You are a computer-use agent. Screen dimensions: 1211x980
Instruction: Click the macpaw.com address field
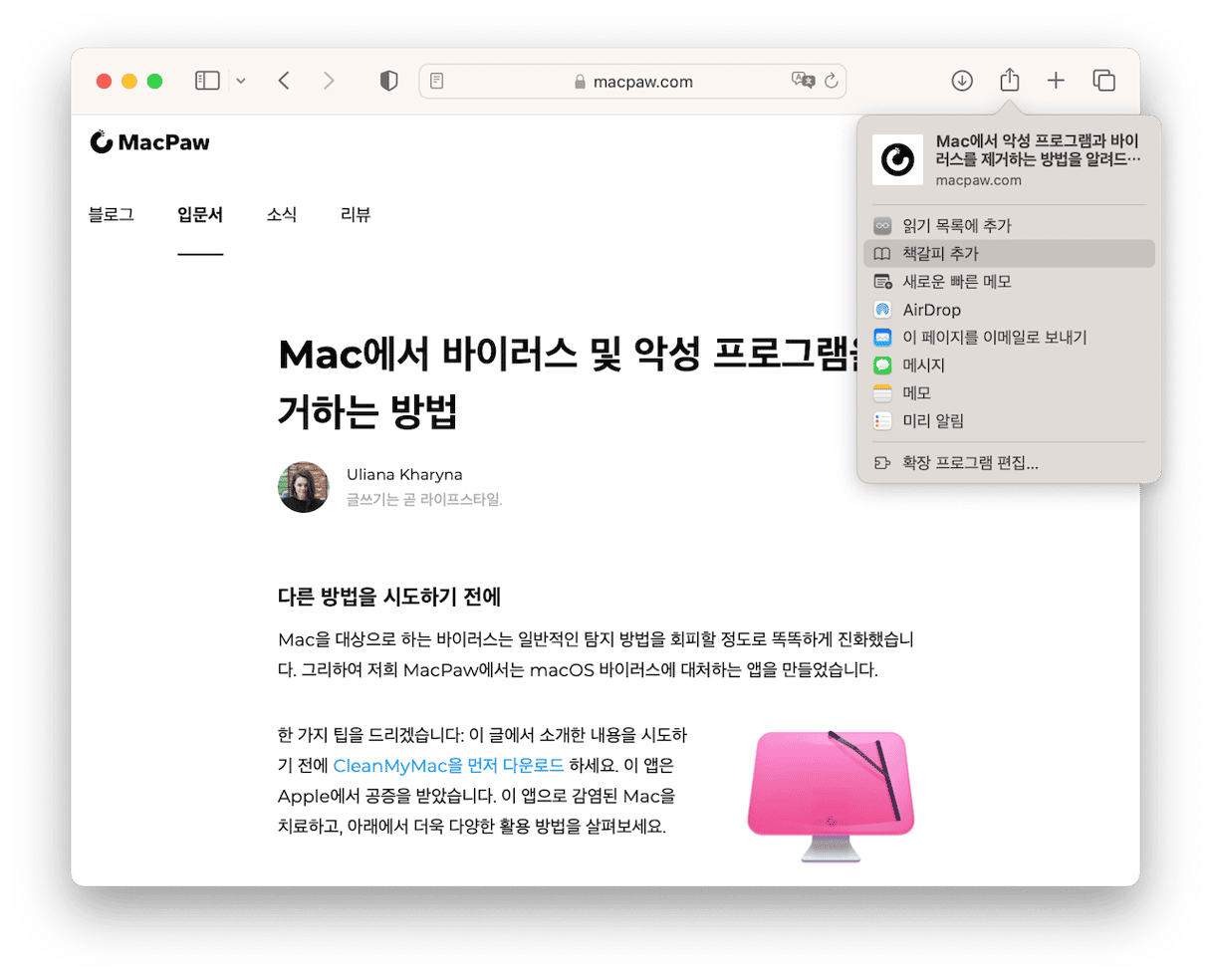(x=632, y=81)
